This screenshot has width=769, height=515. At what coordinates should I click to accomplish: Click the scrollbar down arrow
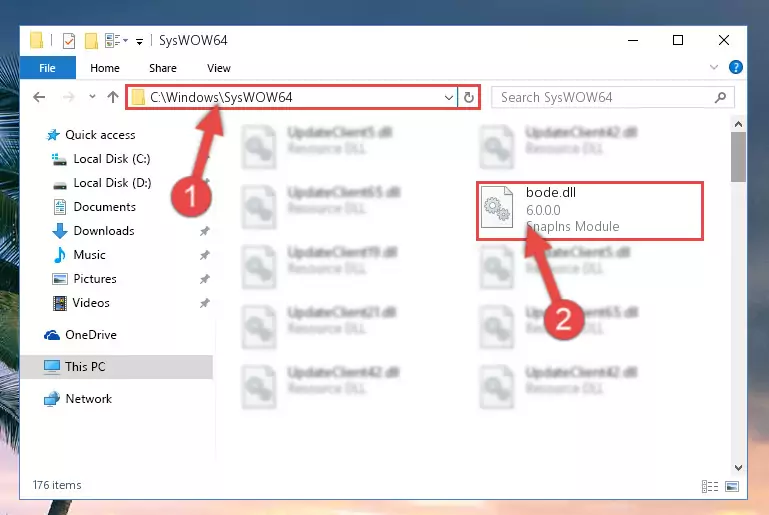tap(738, 467)
